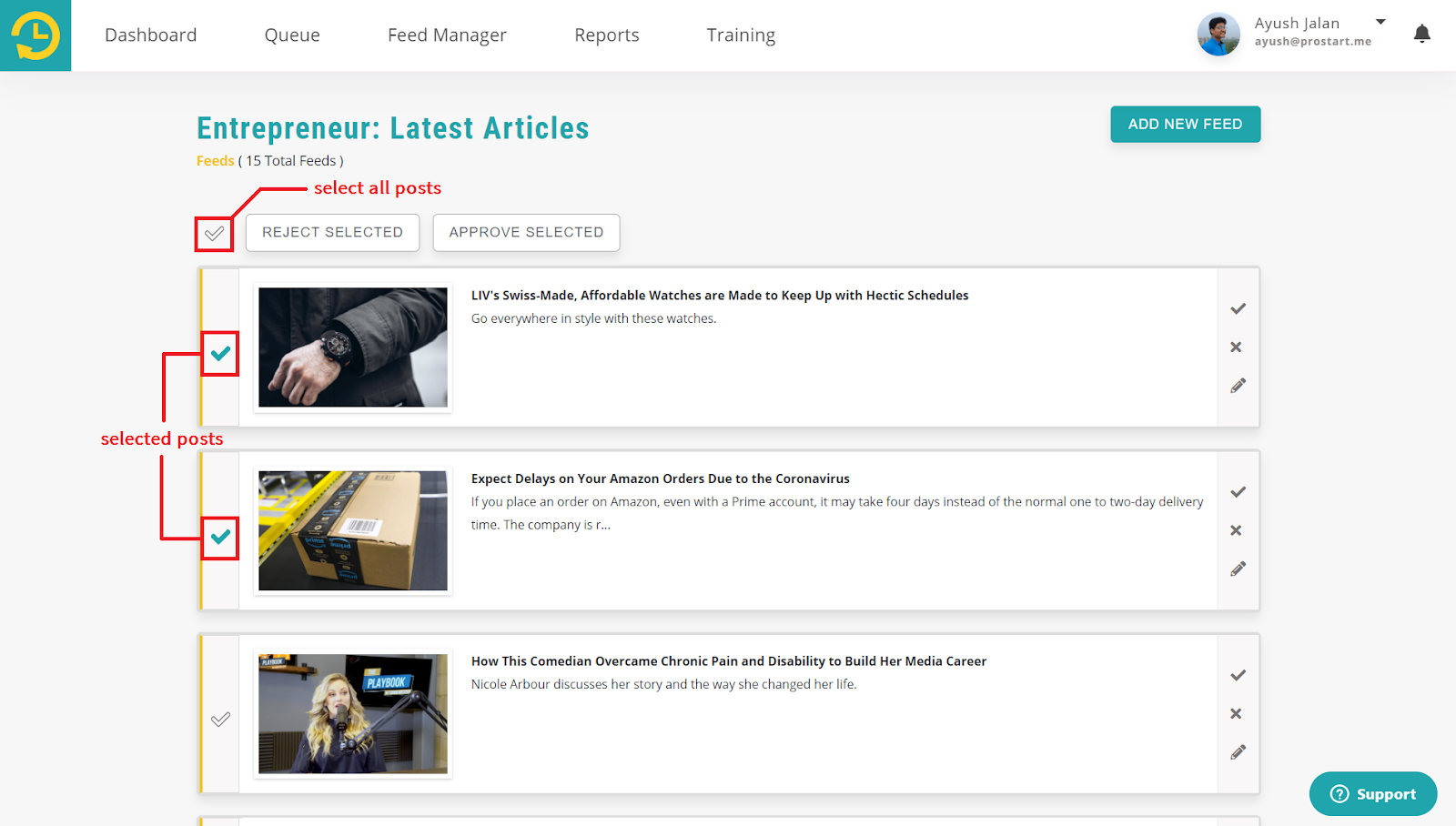
Task: Click the 'Go everywhere in style' description
Action: tap(594, 318)
